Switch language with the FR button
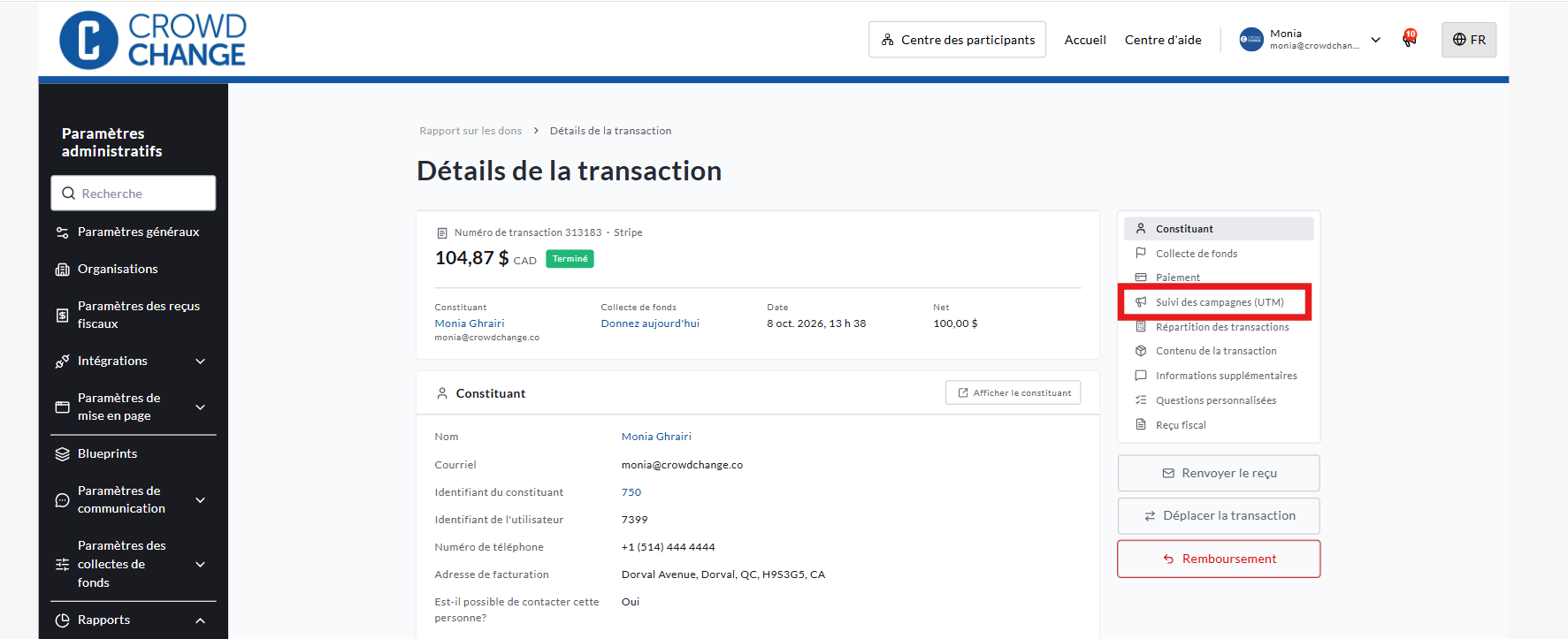Image resolution: width=1568 pixels, height=639 pixels. 1469,40
